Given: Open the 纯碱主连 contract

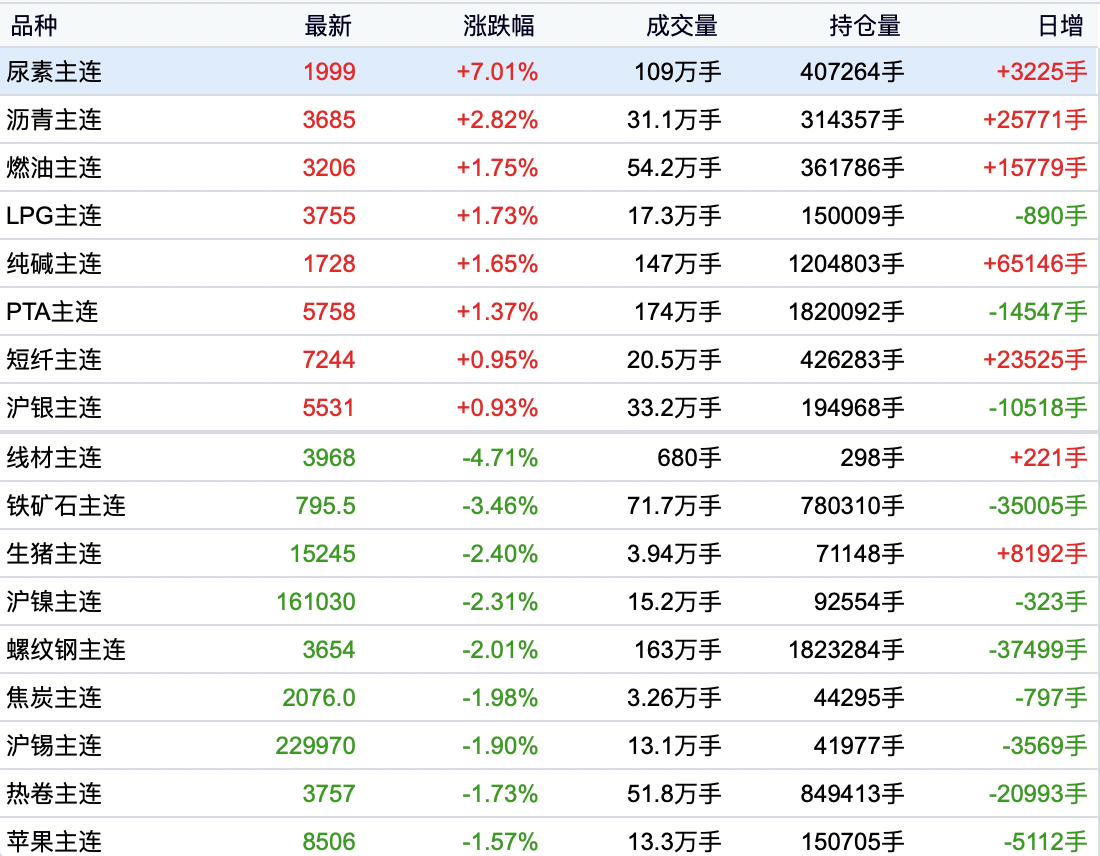Looking at the screenshot, I should coord(54,264).
